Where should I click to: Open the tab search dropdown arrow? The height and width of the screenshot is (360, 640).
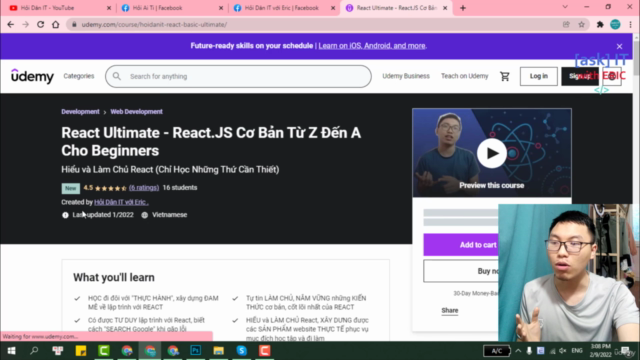click(565, 7)
